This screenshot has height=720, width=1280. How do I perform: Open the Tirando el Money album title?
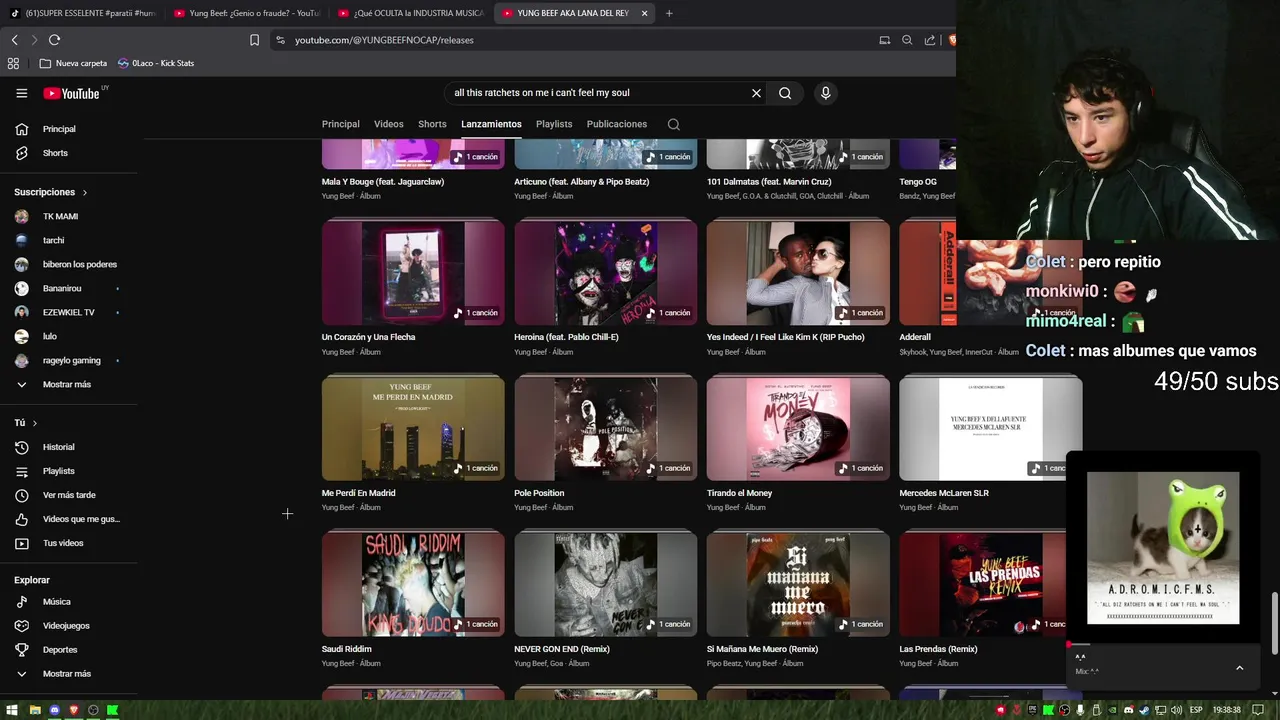[740, 493]
